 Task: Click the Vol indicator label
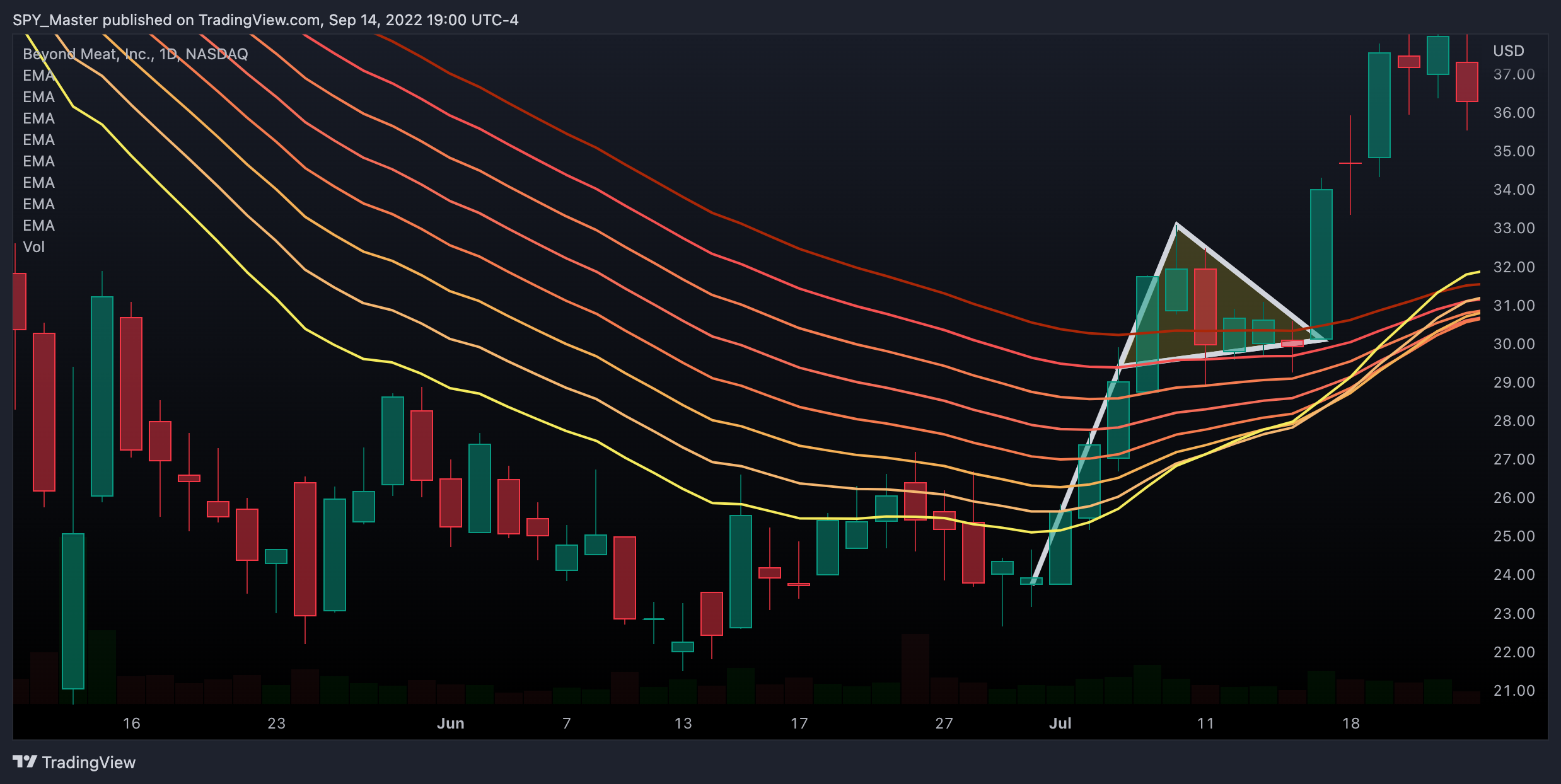tap(34, 247)
